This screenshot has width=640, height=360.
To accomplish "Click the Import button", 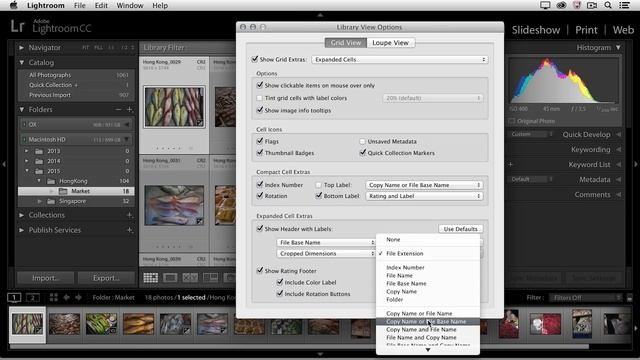I will (x=46, y=278).
